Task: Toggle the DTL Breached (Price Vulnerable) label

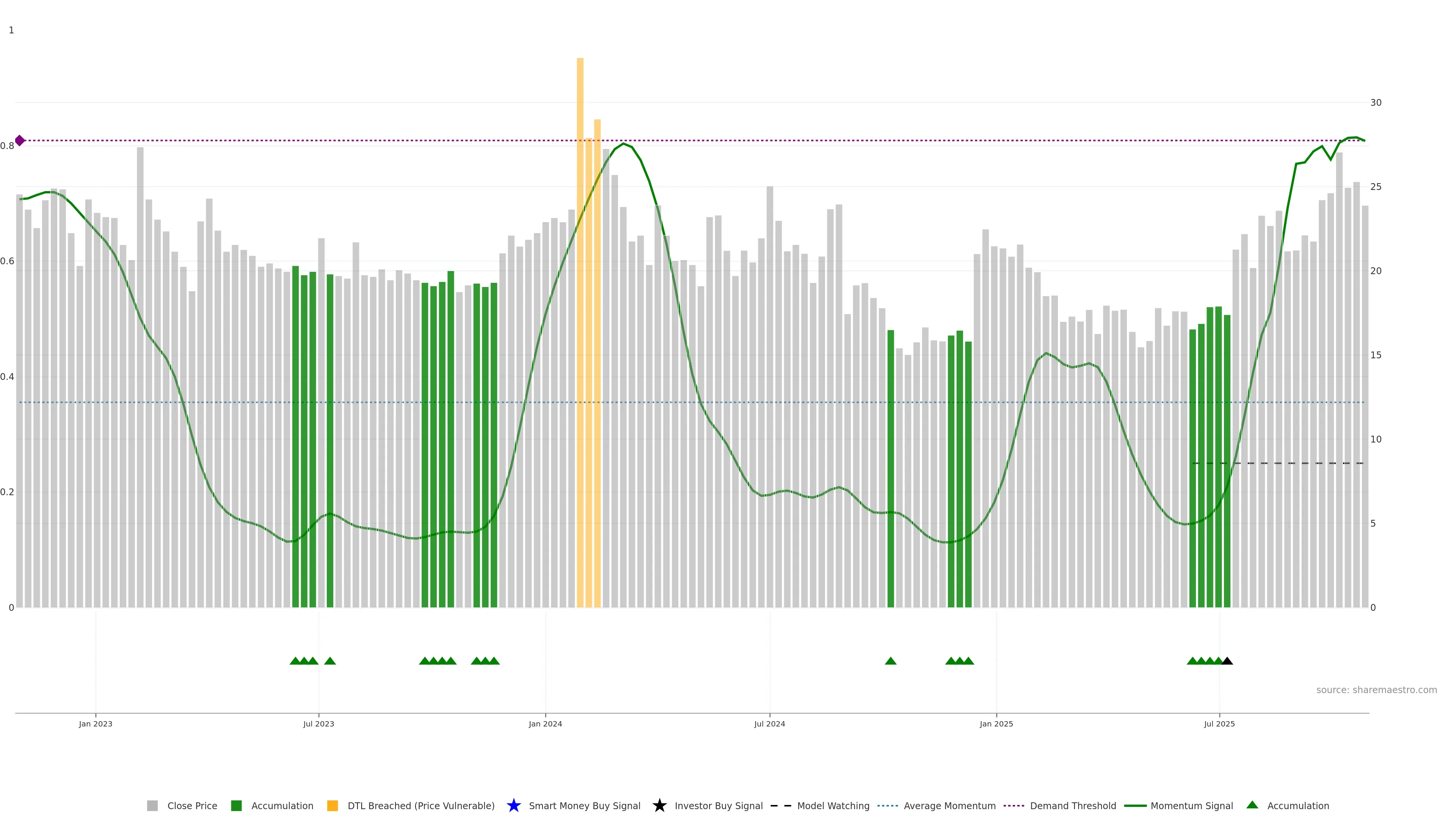Action: pos(420,805)
